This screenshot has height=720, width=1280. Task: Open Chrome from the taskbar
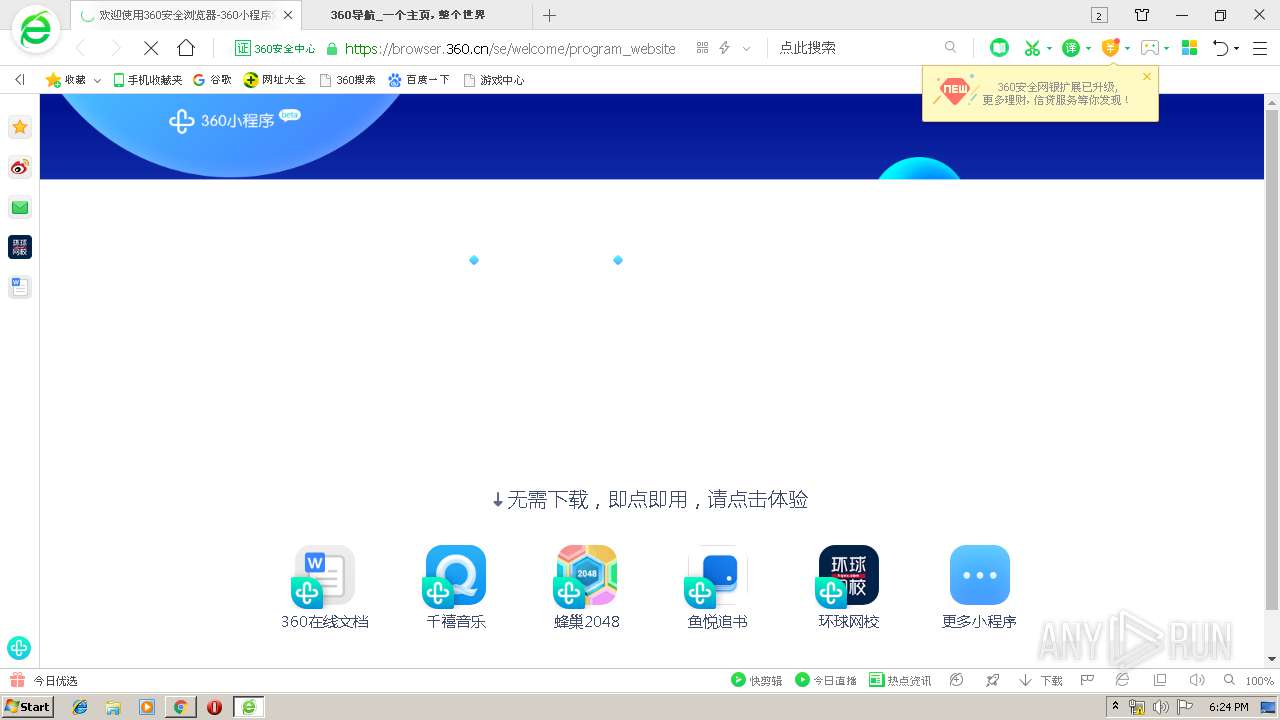181,707
